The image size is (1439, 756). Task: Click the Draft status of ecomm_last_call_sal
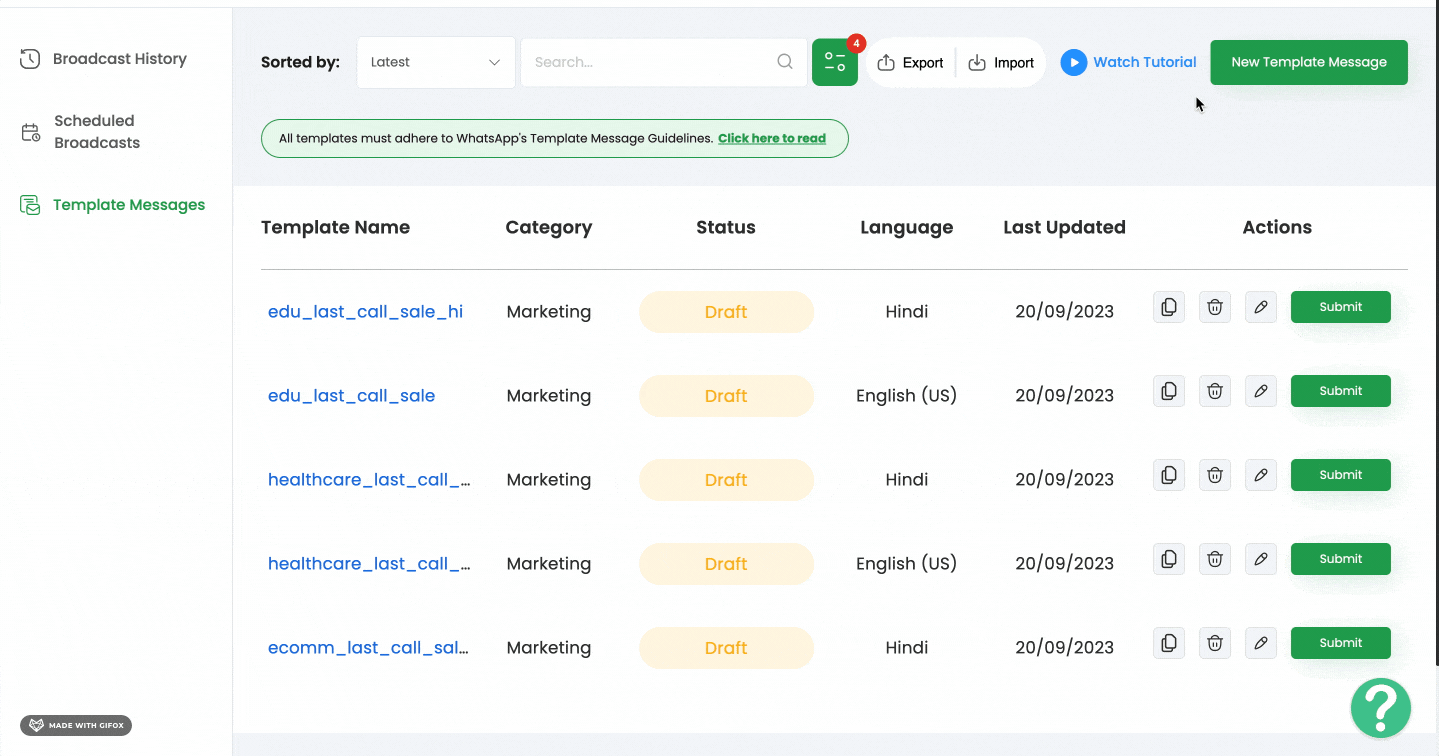(726, 648)
